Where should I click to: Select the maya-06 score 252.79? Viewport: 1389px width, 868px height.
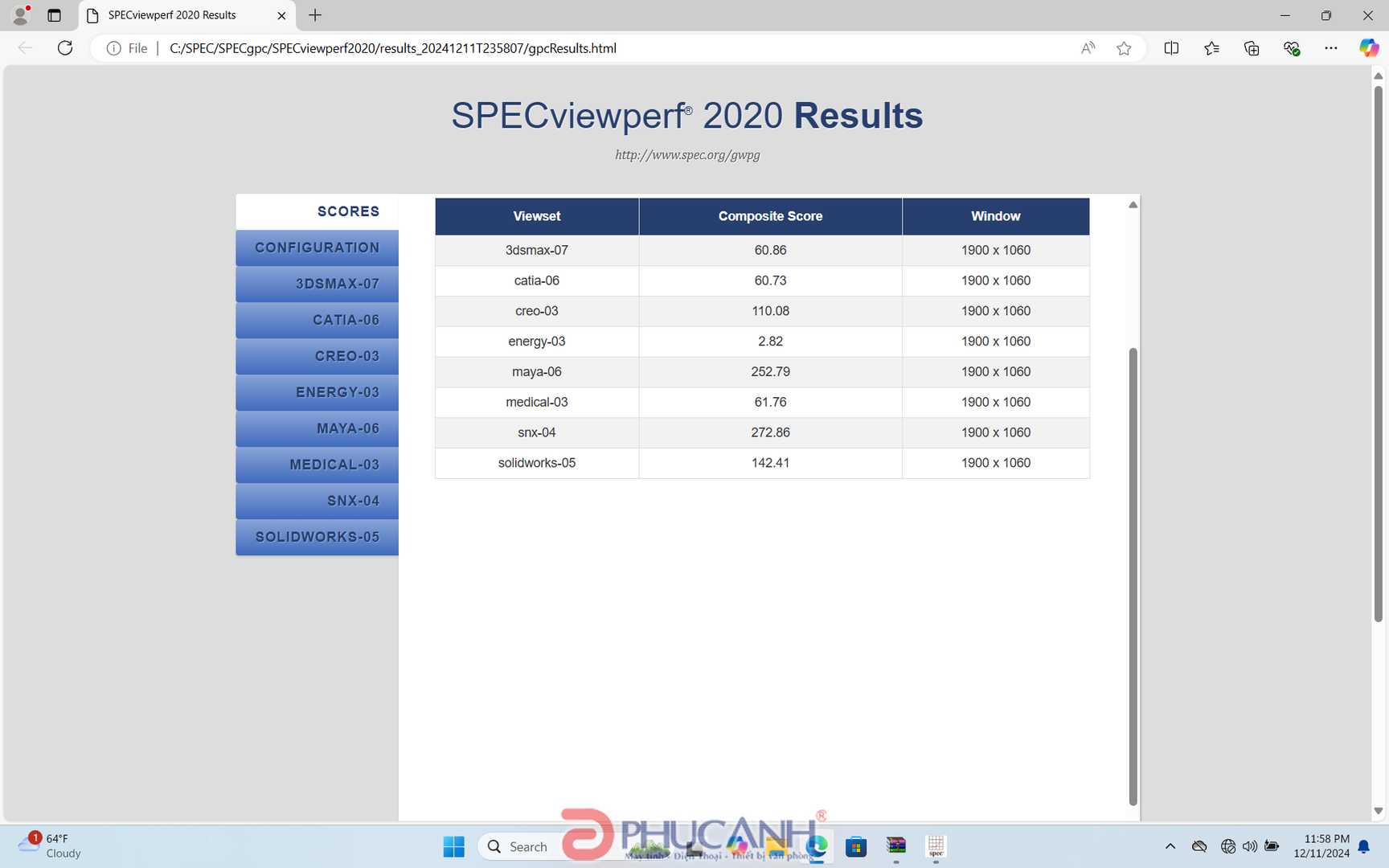770,372
